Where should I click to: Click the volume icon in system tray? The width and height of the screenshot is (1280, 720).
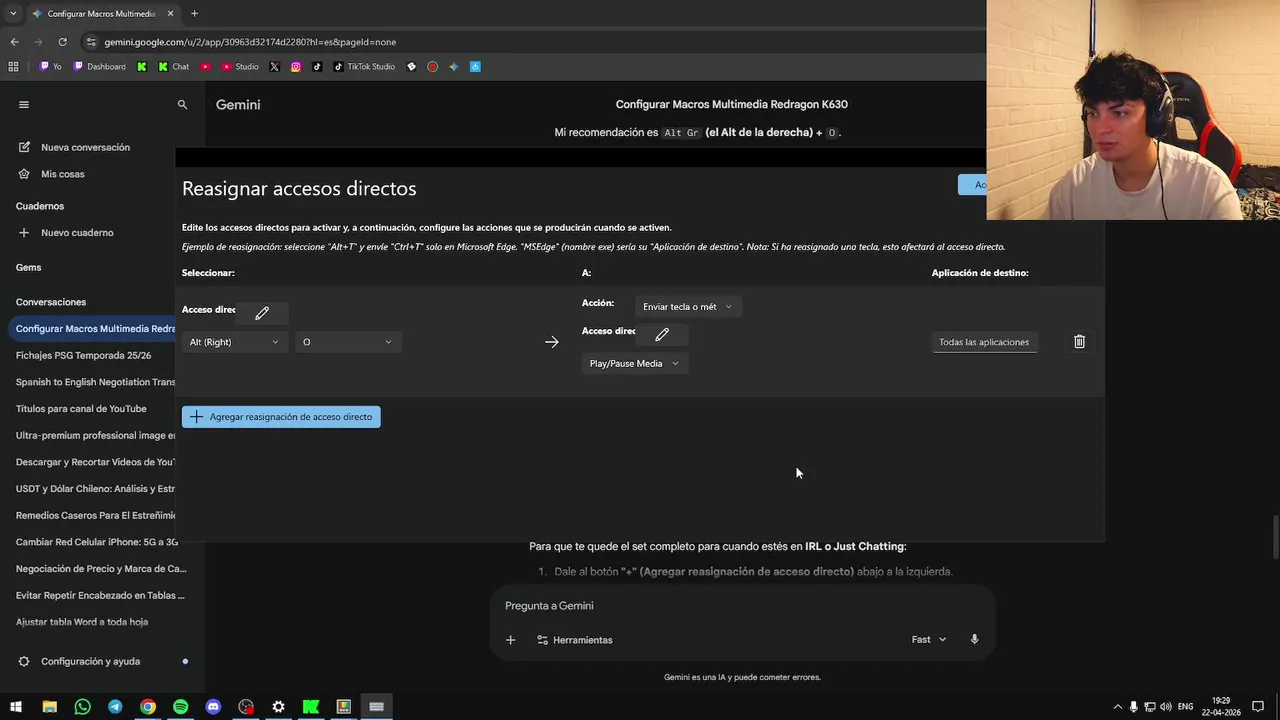click(x=1166, y=707)
